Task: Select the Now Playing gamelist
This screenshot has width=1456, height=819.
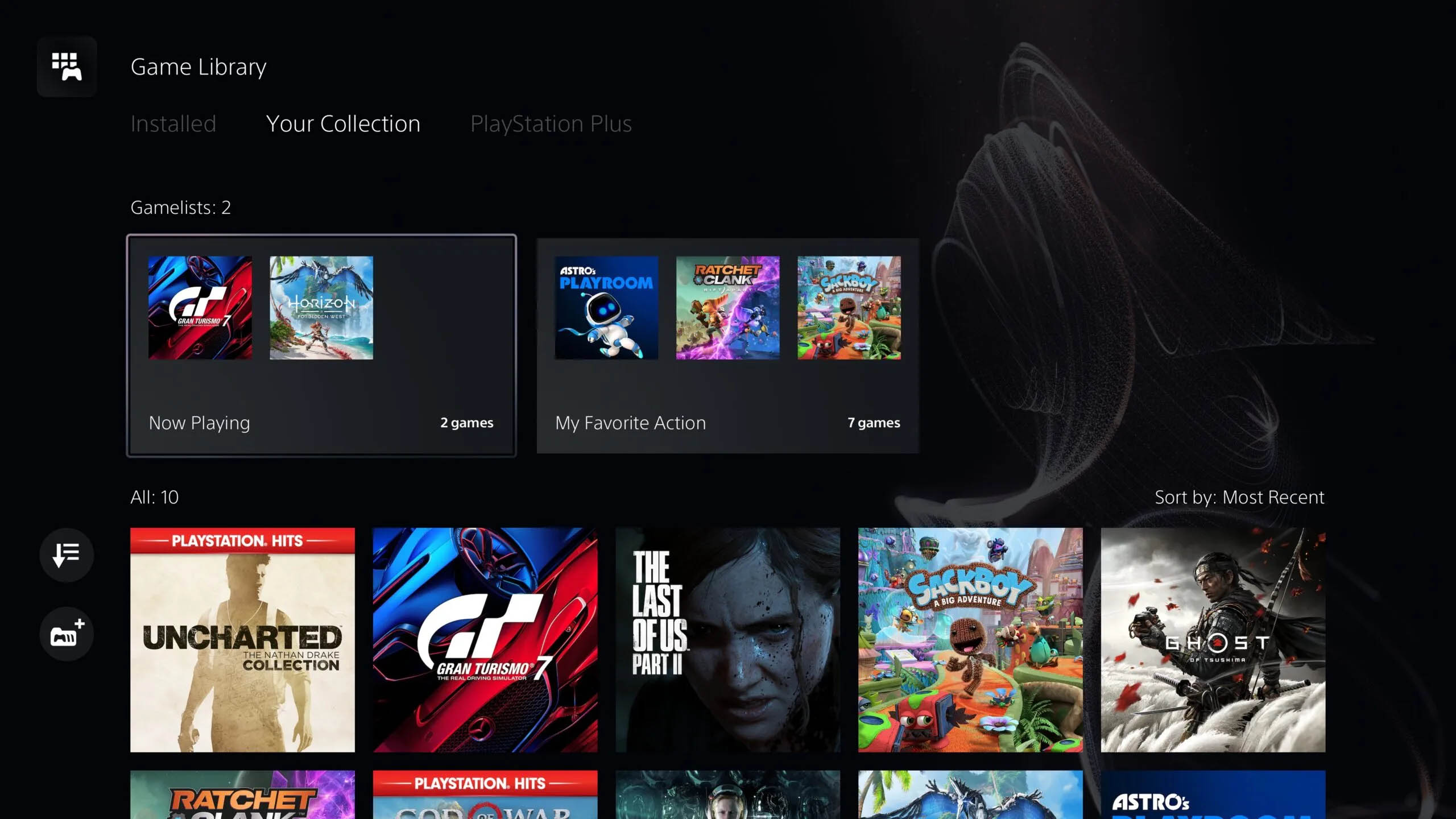Action: 322,344
